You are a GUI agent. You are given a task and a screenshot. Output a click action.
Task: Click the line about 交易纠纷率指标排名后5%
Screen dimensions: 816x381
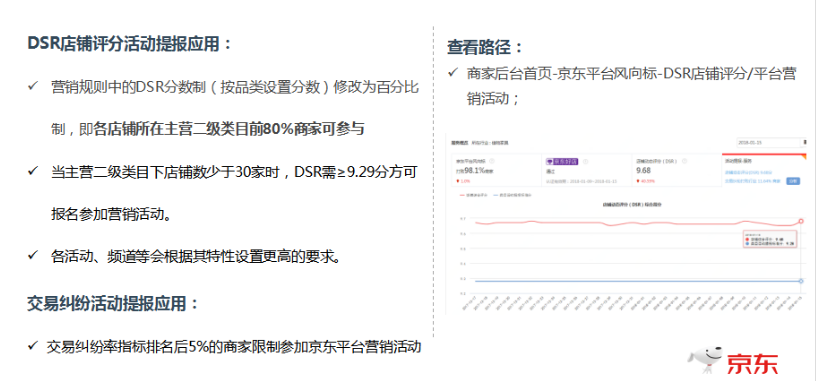234,347
